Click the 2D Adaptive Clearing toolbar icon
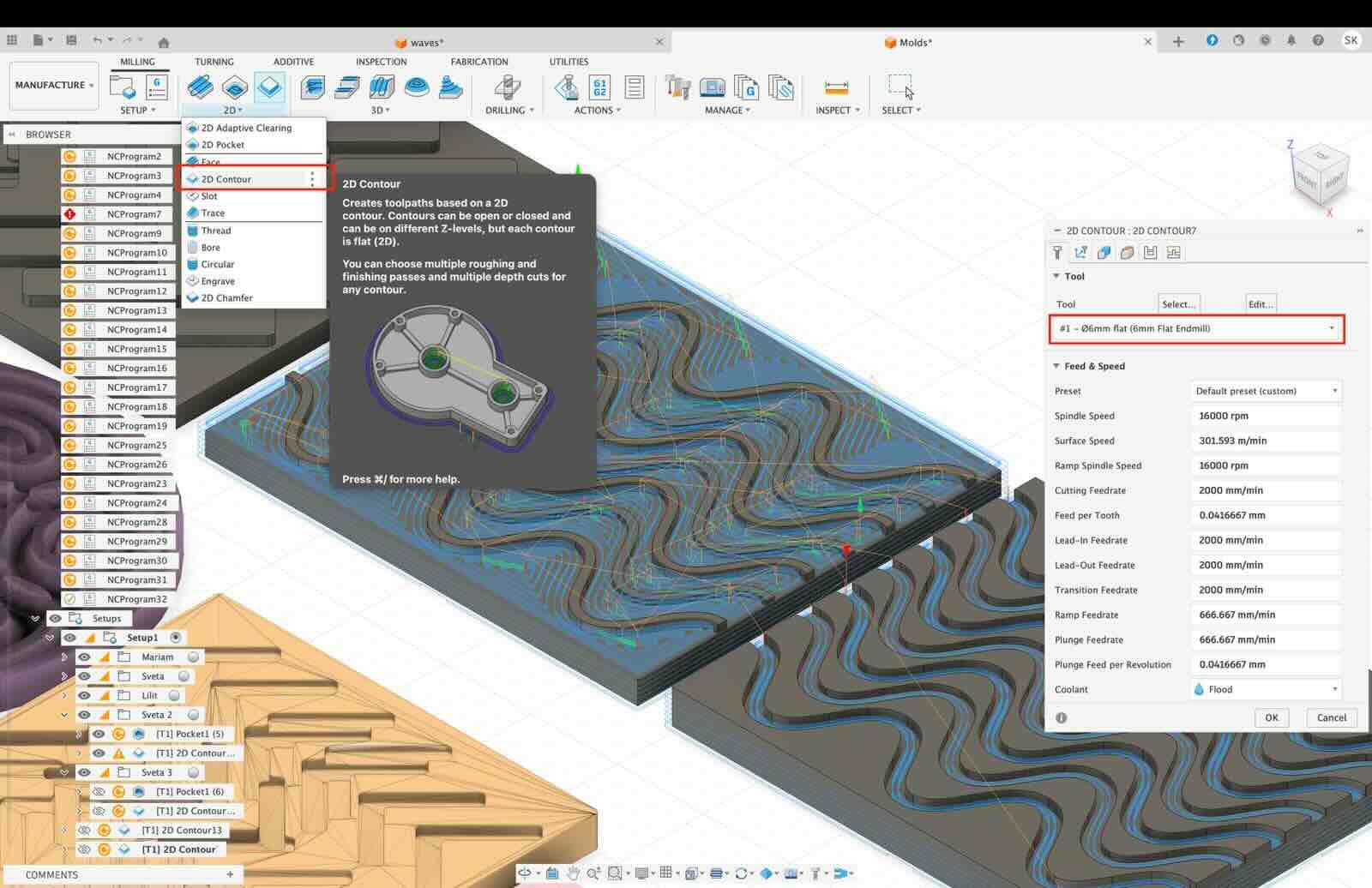 (x=200, y=87)
